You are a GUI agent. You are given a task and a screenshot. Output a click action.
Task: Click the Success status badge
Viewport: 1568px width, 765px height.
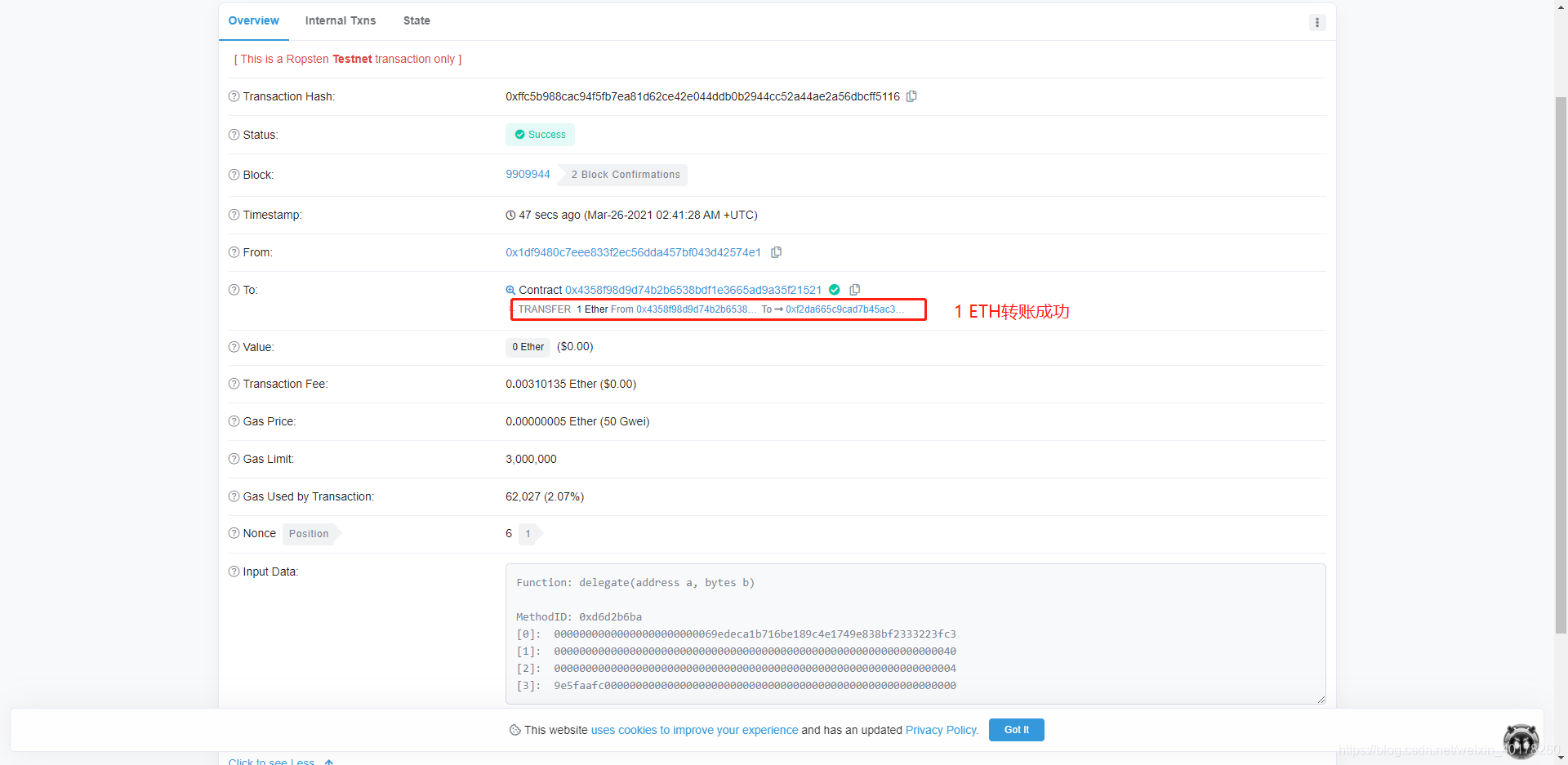pos(540,135)
